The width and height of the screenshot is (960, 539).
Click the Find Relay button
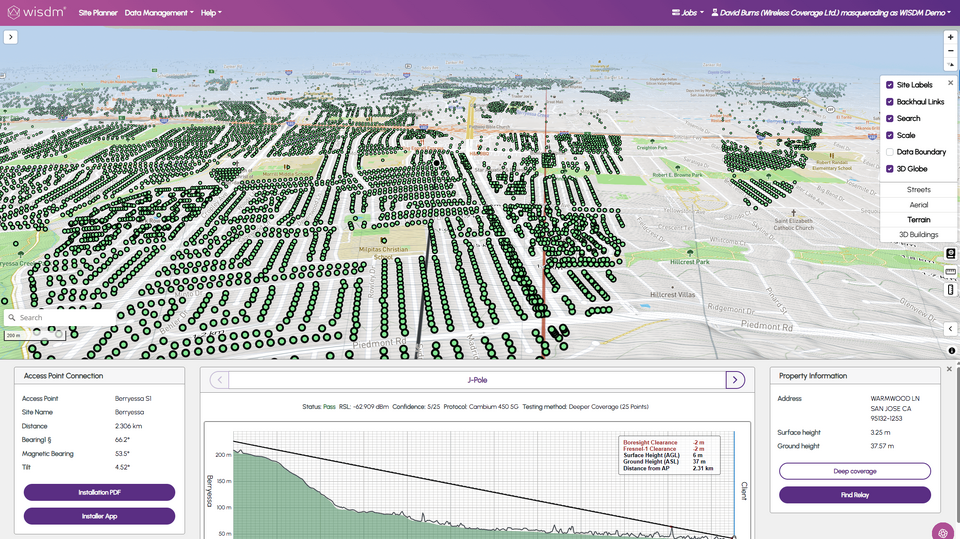pyautogui.click(x=855, y=495)
